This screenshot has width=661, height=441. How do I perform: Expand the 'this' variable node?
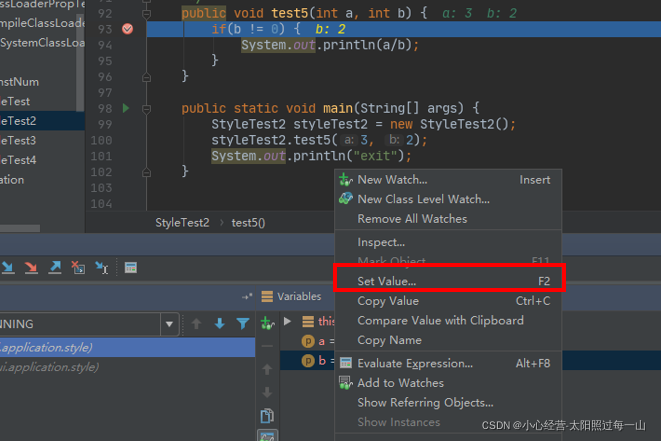pyautogui.click(x=288, y=321)
